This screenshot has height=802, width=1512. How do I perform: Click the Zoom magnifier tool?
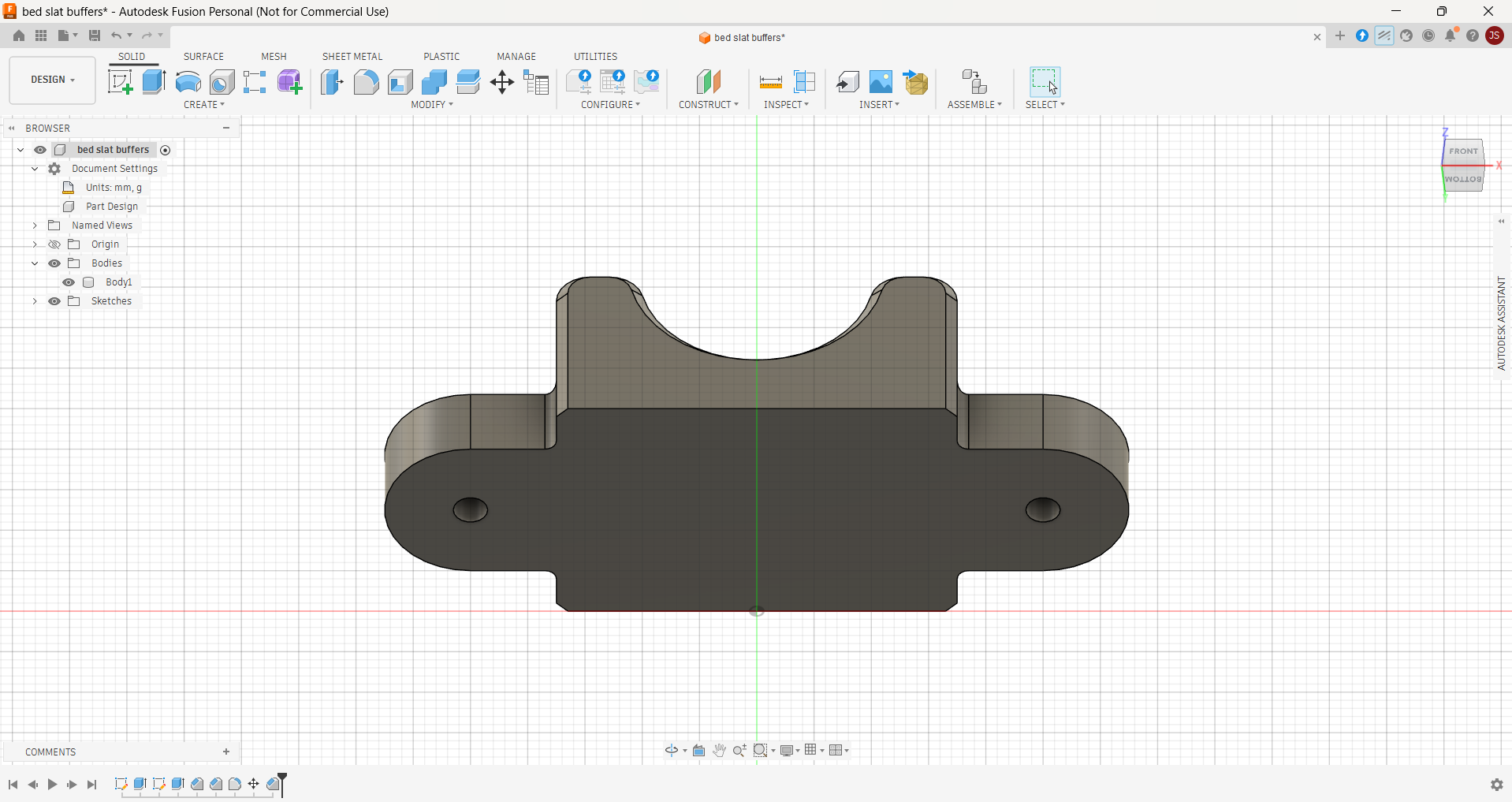point(739,750)
